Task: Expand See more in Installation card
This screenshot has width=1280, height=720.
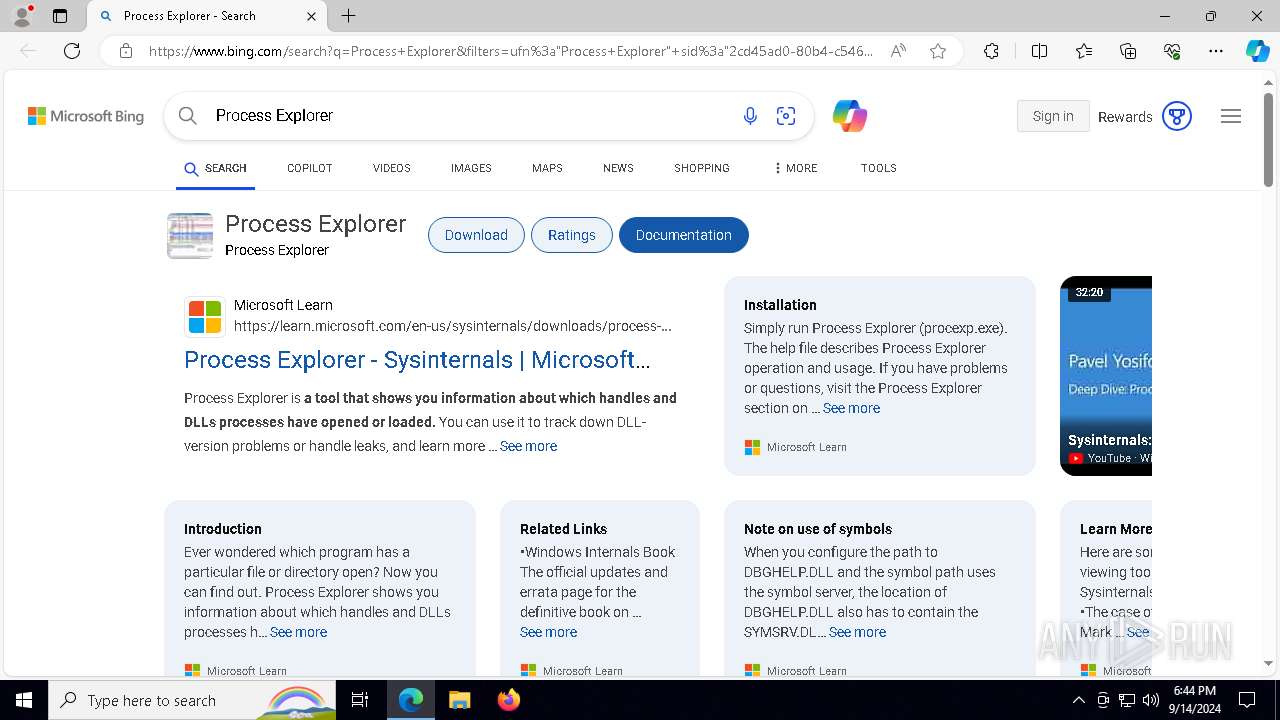Action: (x=851, y=408)
